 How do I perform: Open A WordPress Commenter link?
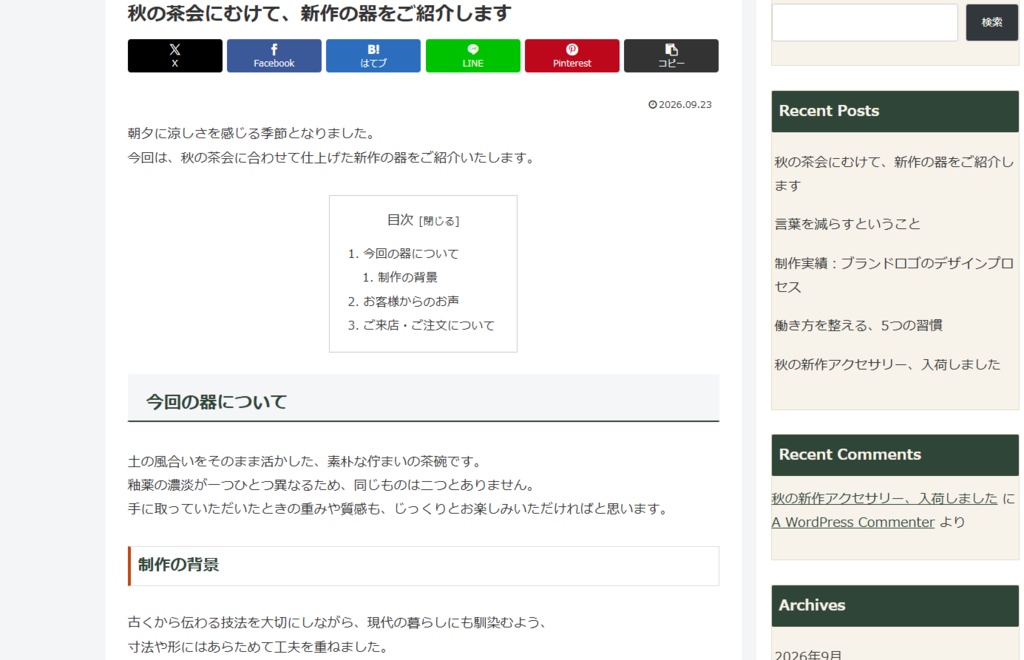(x=853, y=522)
